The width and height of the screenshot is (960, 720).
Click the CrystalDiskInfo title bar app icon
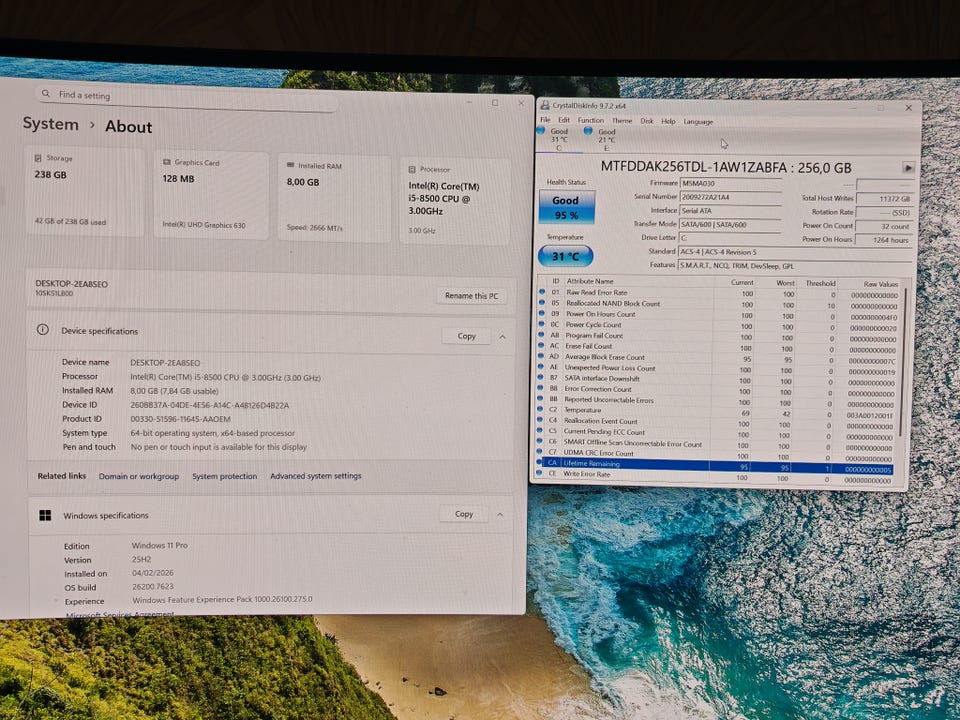[545, 105]
